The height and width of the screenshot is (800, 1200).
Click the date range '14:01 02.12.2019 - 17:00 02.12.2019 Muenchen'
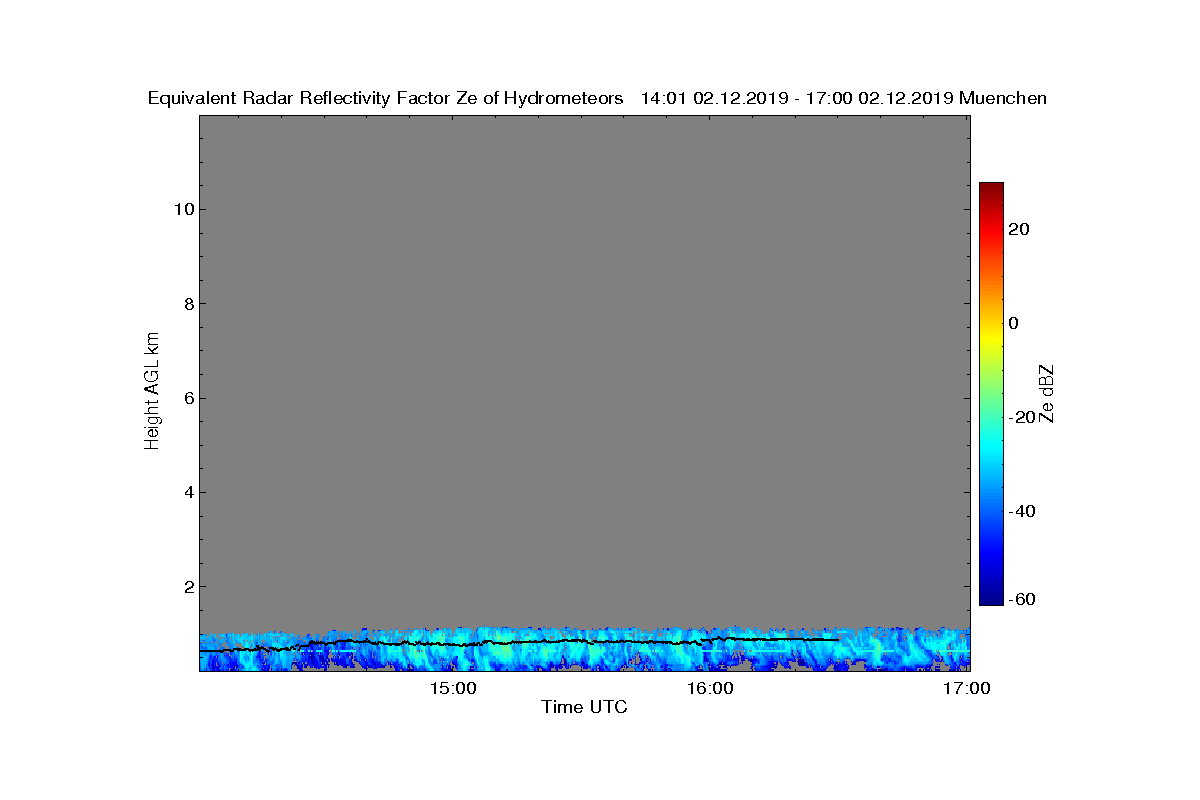point(844,99)
